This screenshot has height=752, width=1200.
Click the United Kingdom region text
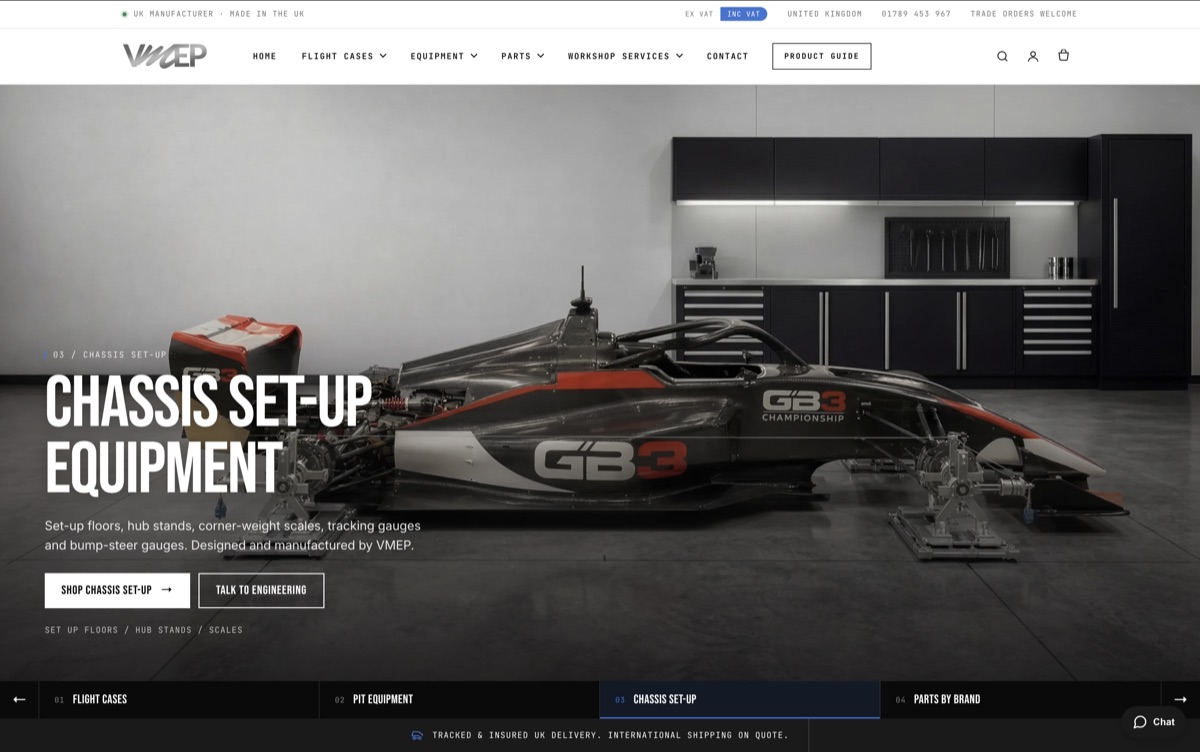click(824, 14)
